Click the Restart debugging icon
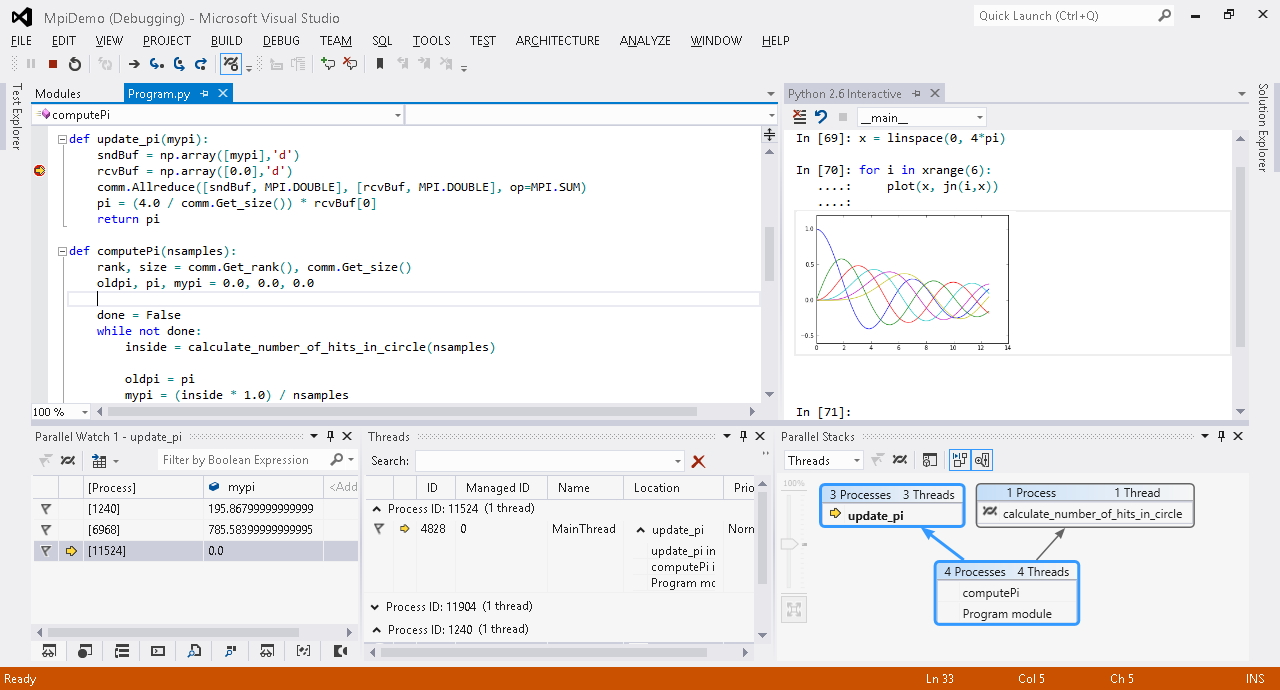The height and width of the screenshot is (690, 1280). tap(75, 64)
